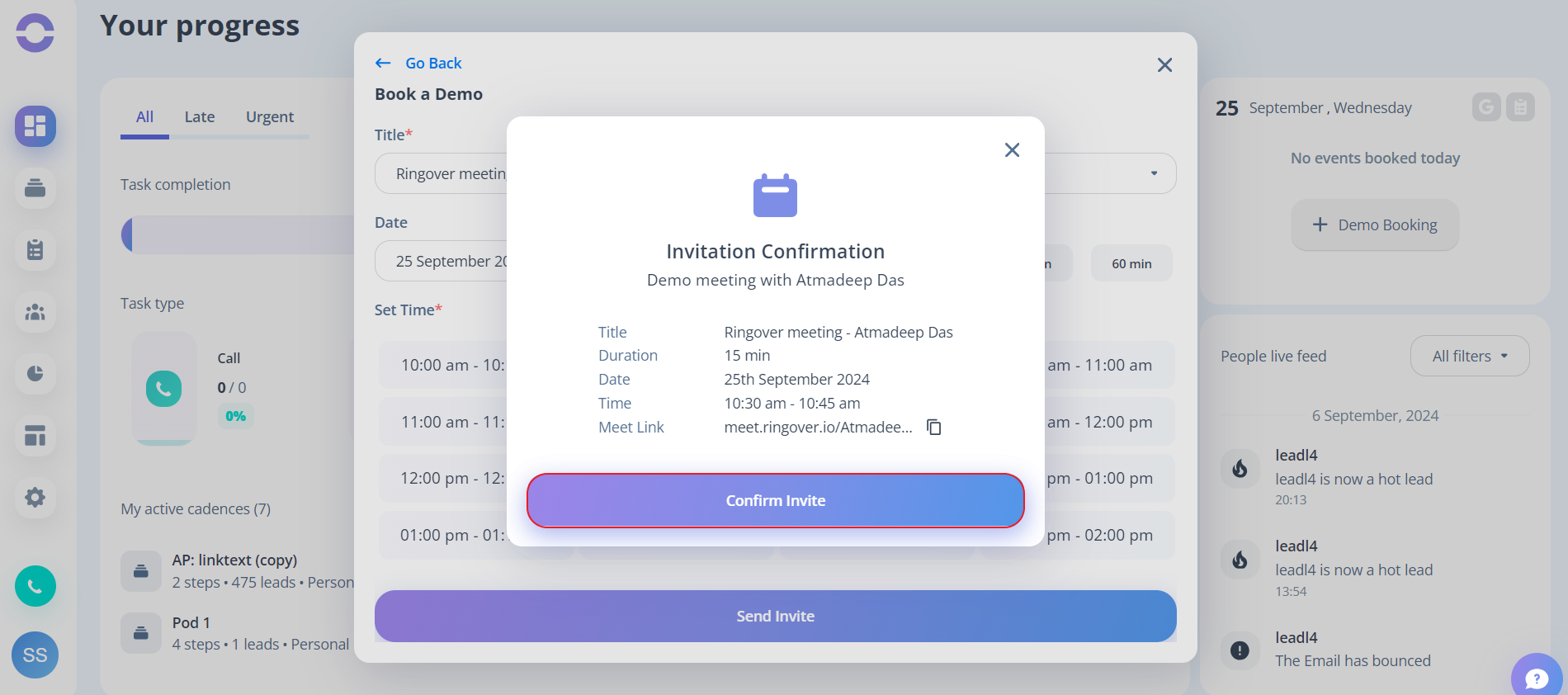This screenshot has width=1568, height=695.
Task: Select the 60 min duration option
Action: click(1131, 263)
